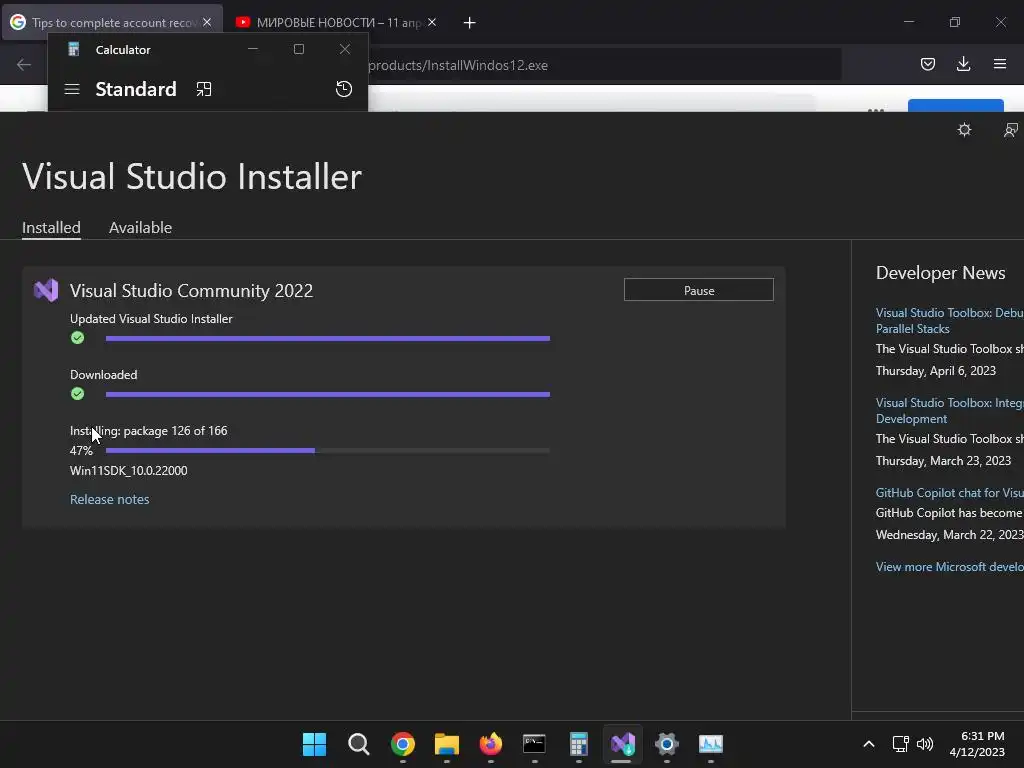Click the green checkmark beside Downloaded
Image resolution: width=1024 pixels, height=768 pixels.
(78, 394)
